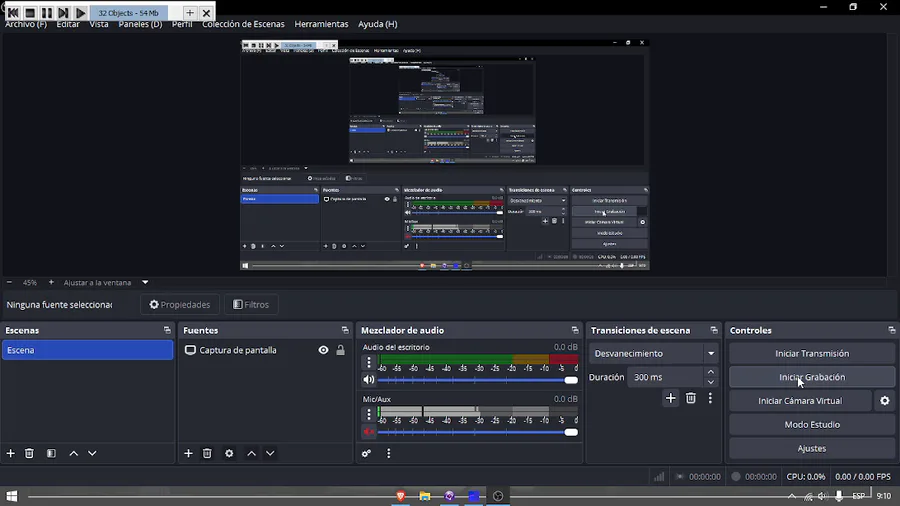Open Brave browser from taskbar

click(x=401, y=496)
